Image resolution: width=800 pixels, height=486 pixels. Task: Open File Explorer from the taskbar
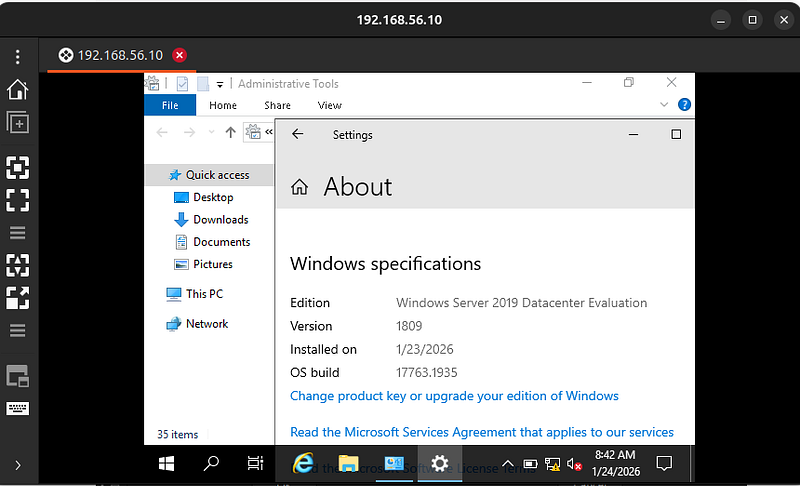[348, 464]
